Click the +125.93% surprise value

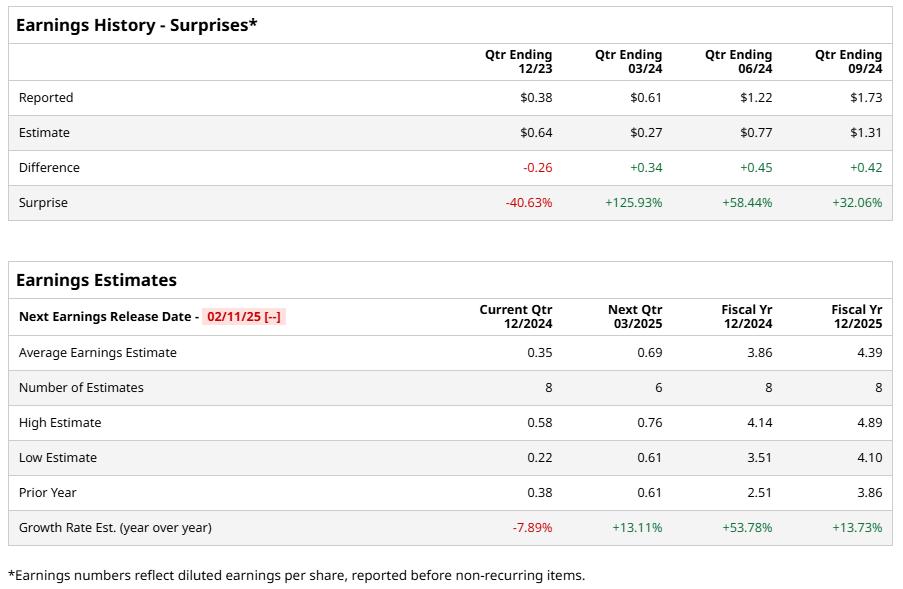[633, 203]
